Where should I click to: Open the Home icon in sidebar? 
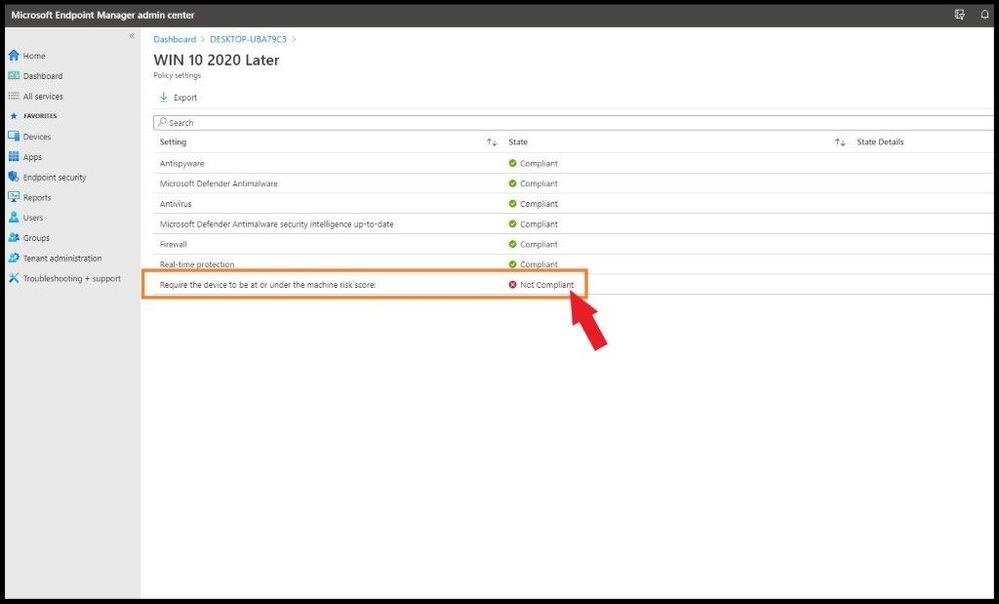pos(13,55)
